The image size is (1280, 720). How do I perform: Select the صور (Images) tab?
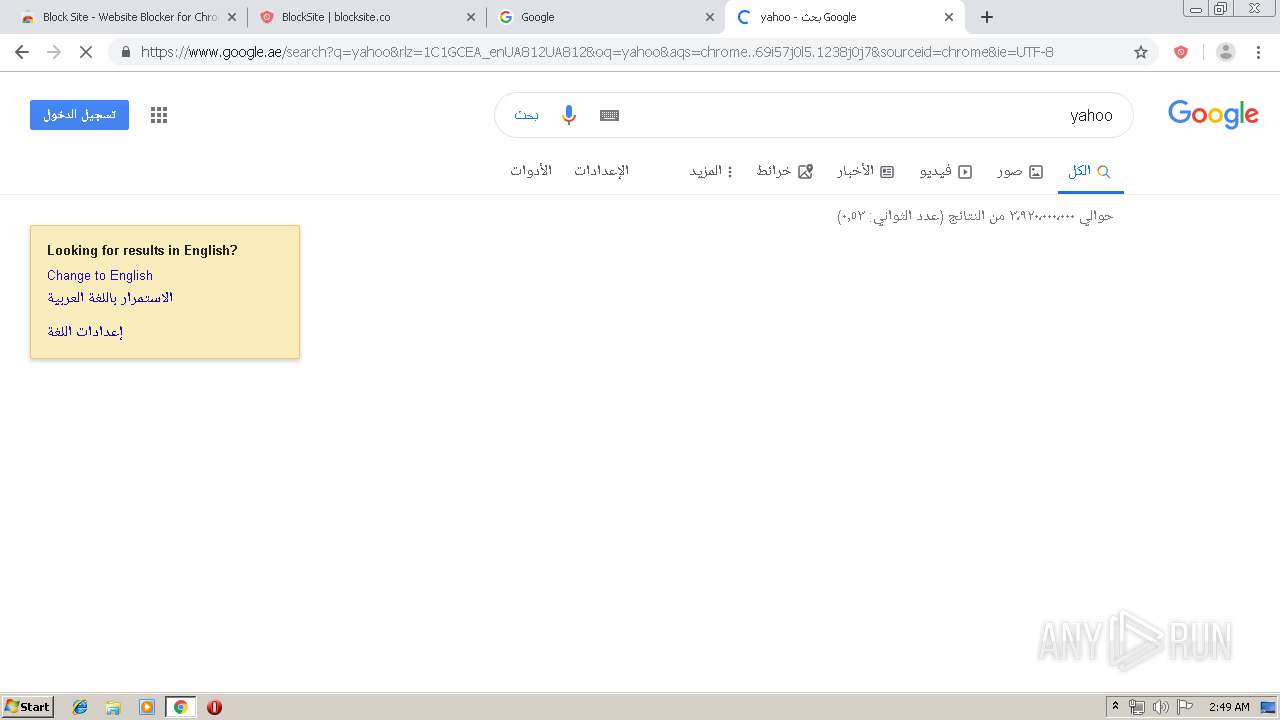point(1020,171)
